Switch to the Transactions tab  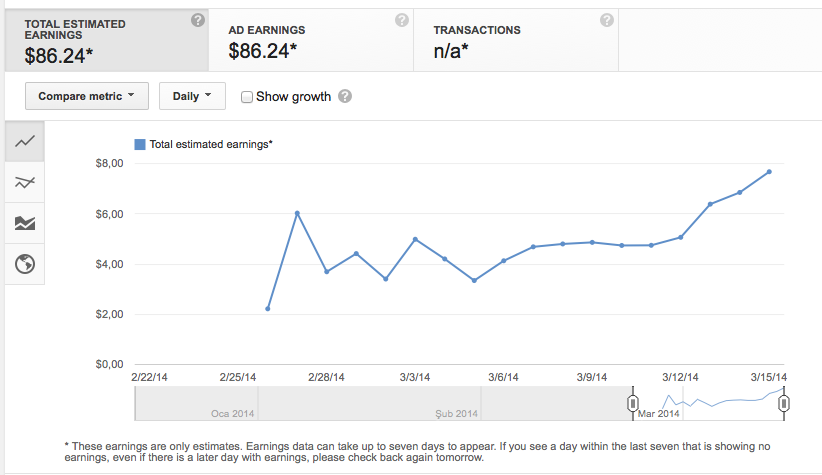pos(516,40)
